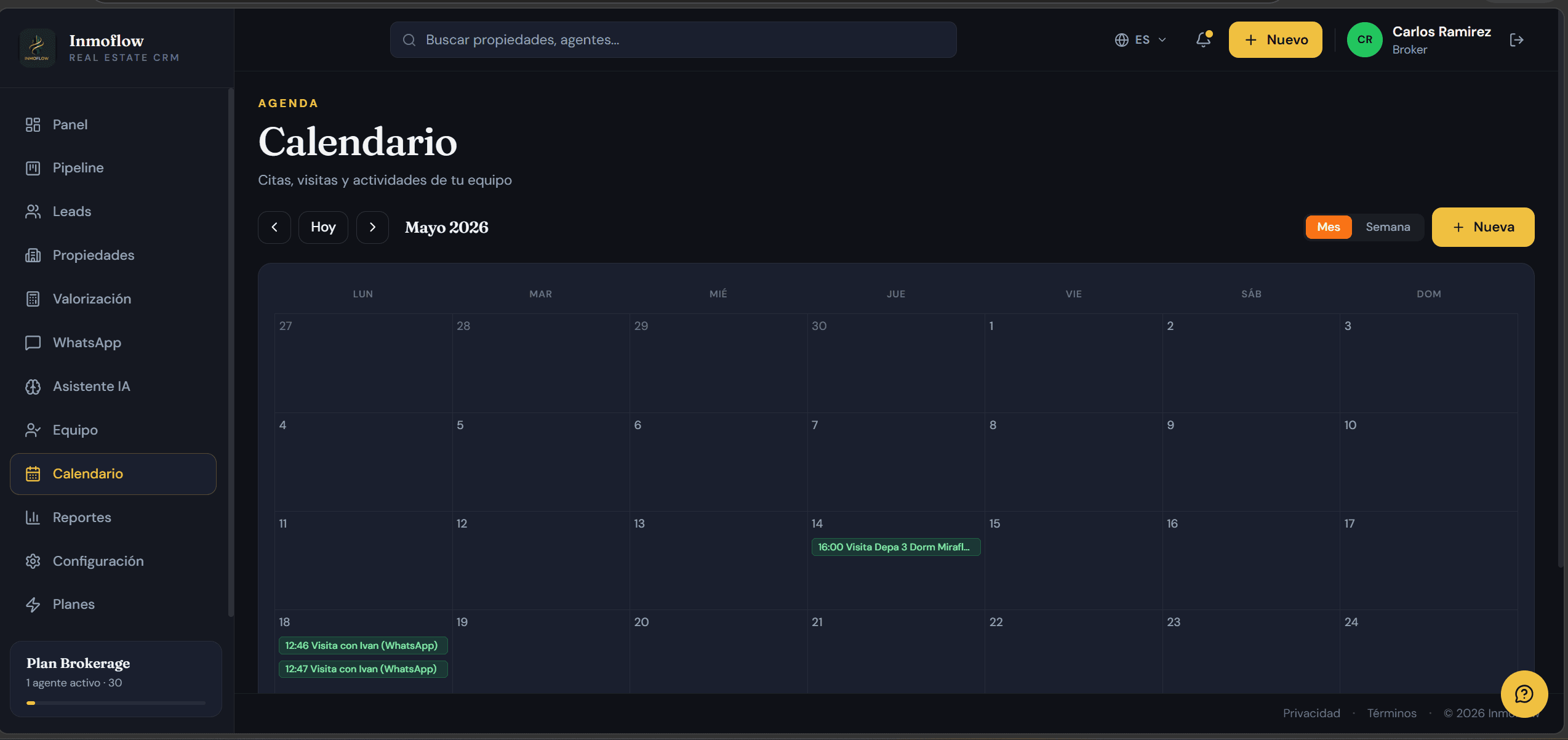Open the Calendario sidebar item
The height and width of the screenshot is (740, 1568).
coord(113,474)
